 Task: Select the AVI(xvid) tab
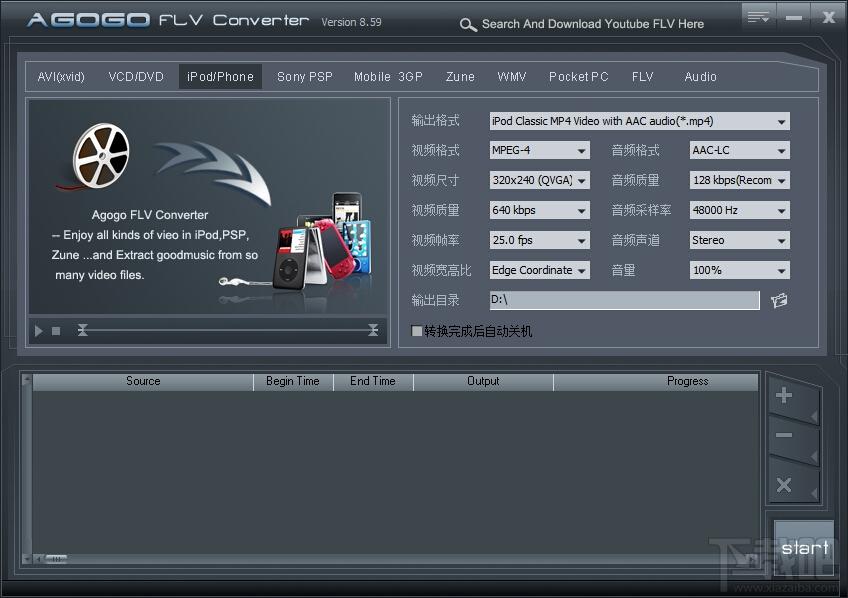(x=61, y=77)
